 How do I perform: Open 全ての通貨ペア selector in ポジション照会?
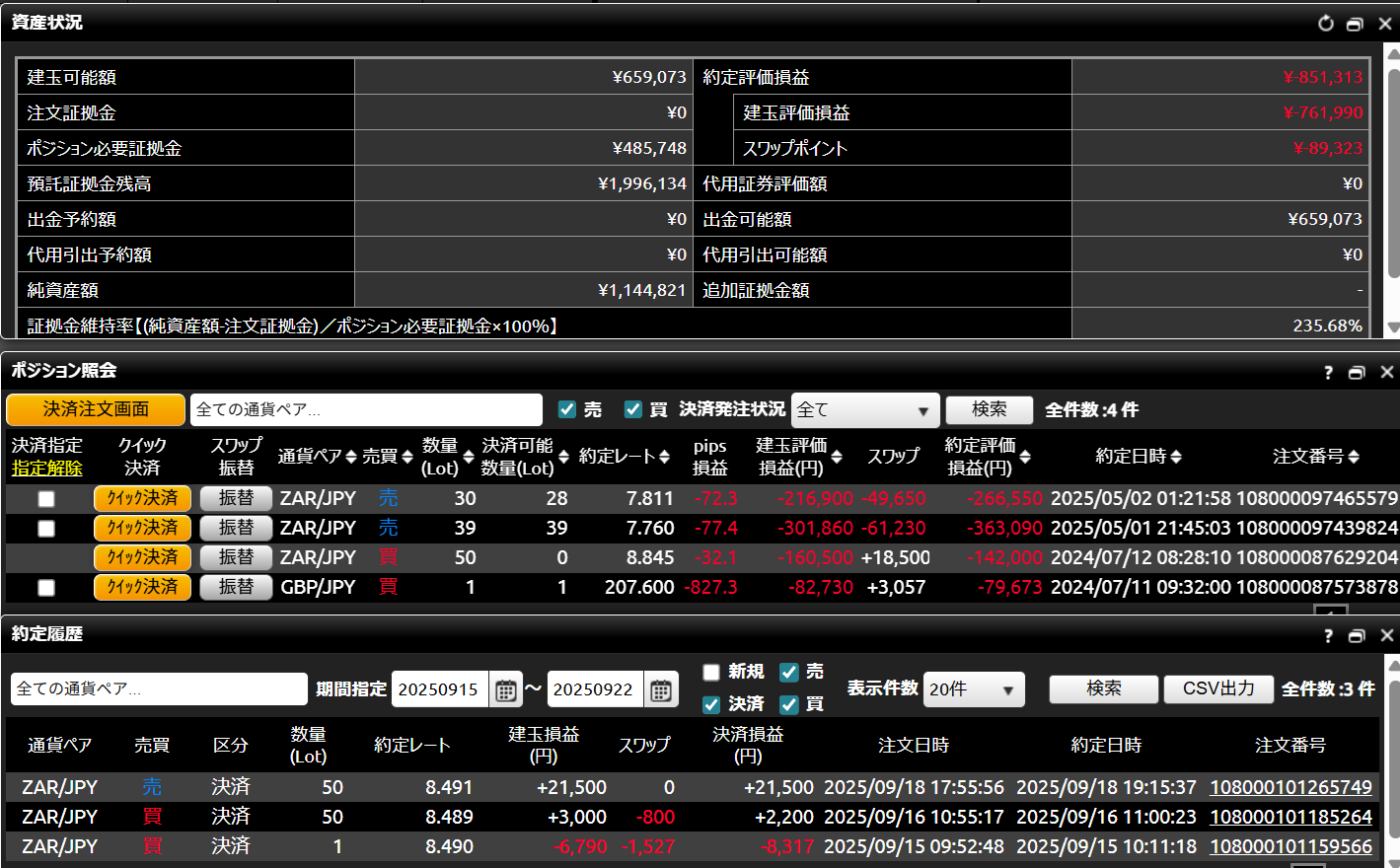(365, 409)
